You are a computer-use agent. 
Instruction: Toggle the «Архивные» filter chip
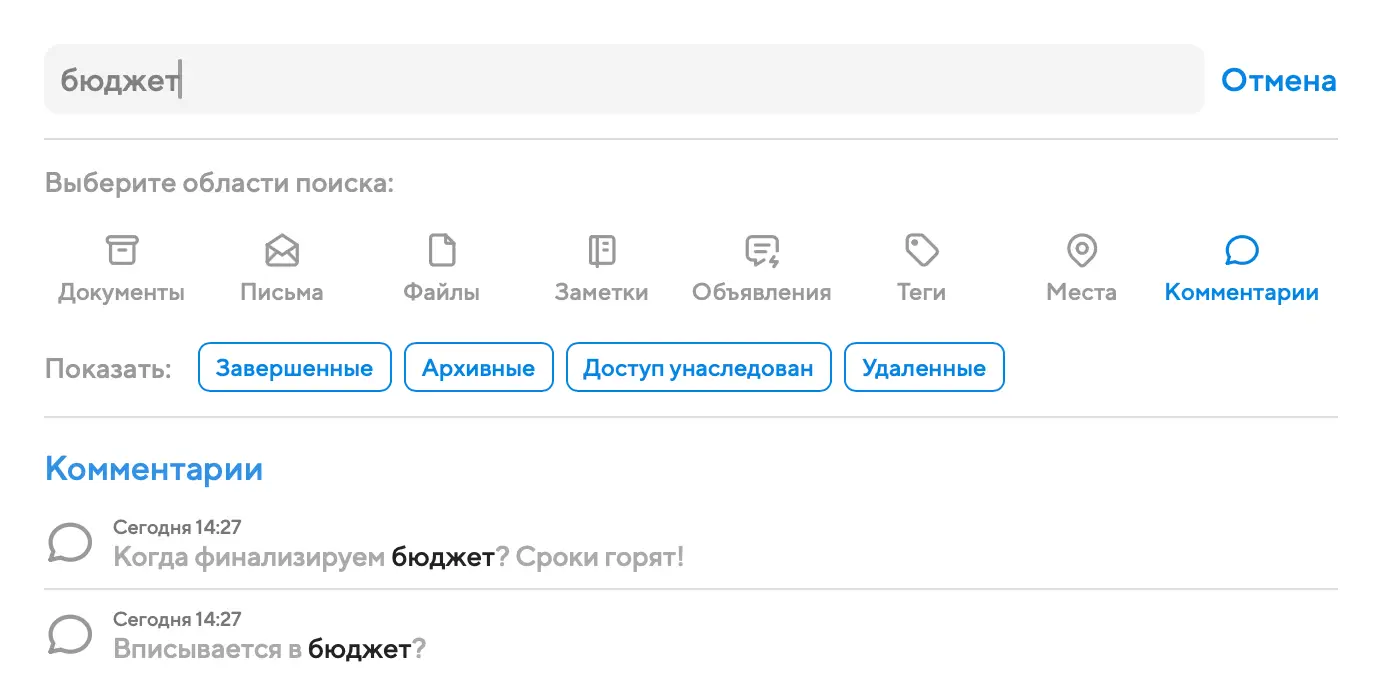point(478,368)
